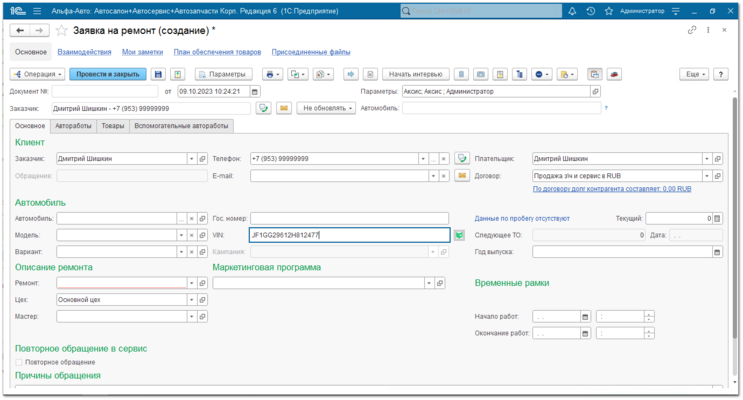Save the document with the floppy disk icon
The width and height of the screenshot is (743, 400).
pyautogui.click(x=158, y=74)
